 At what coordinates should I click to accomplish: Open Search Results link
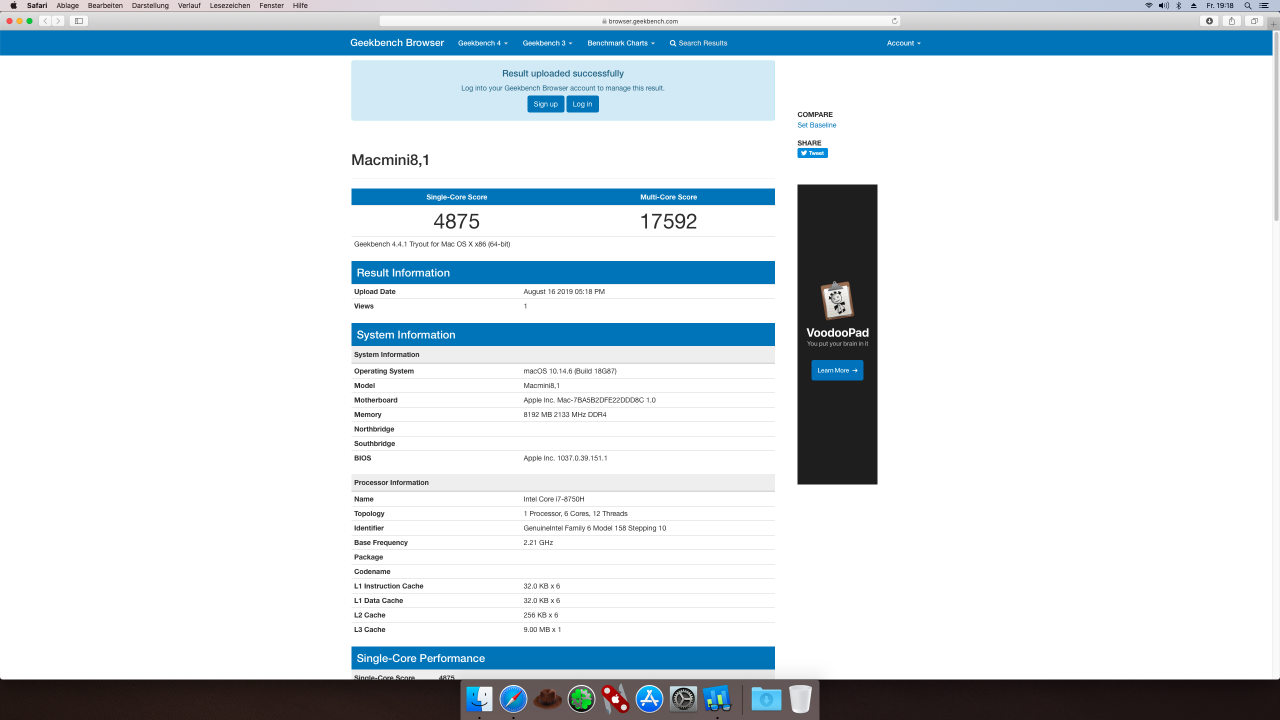click(x=698, y=43)
